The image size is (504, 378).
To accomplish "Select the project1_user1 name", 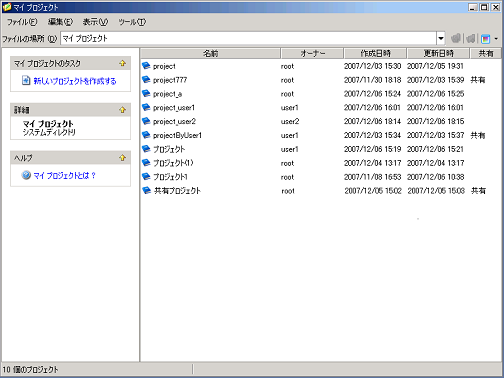I will (174, 108).
